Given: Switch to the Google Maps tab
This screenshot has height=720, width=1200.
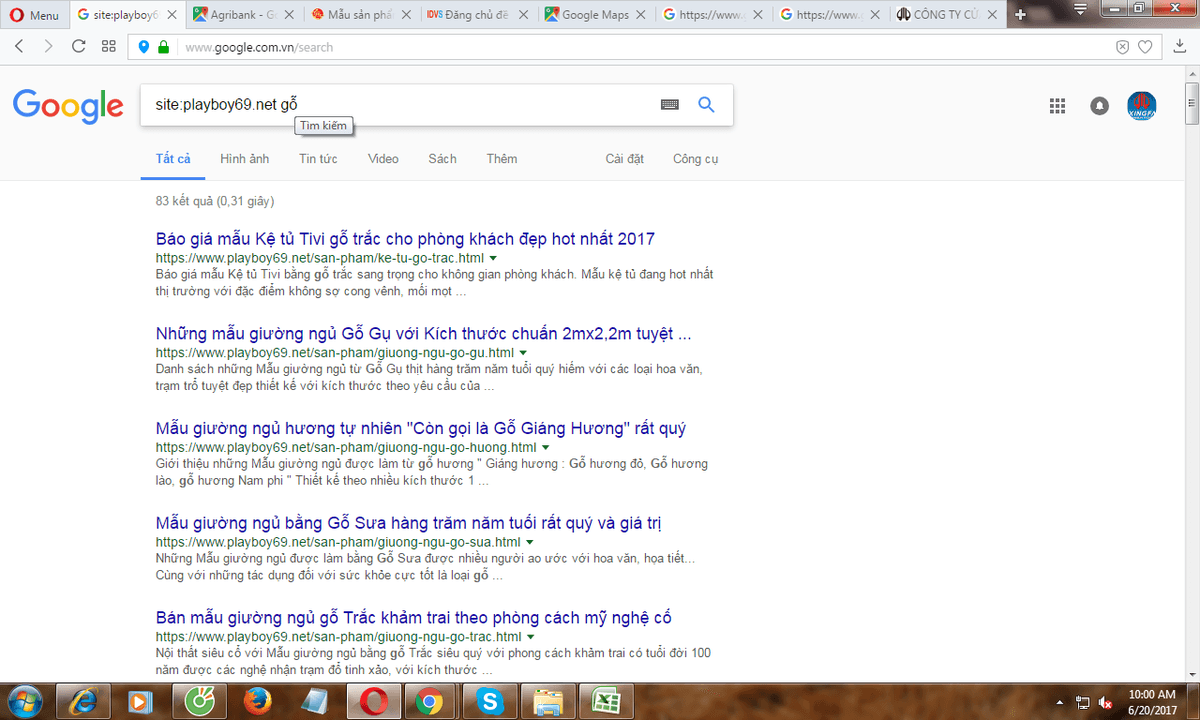Looking at the screenshot, I should pyautogui.click(x=595, y=15).
